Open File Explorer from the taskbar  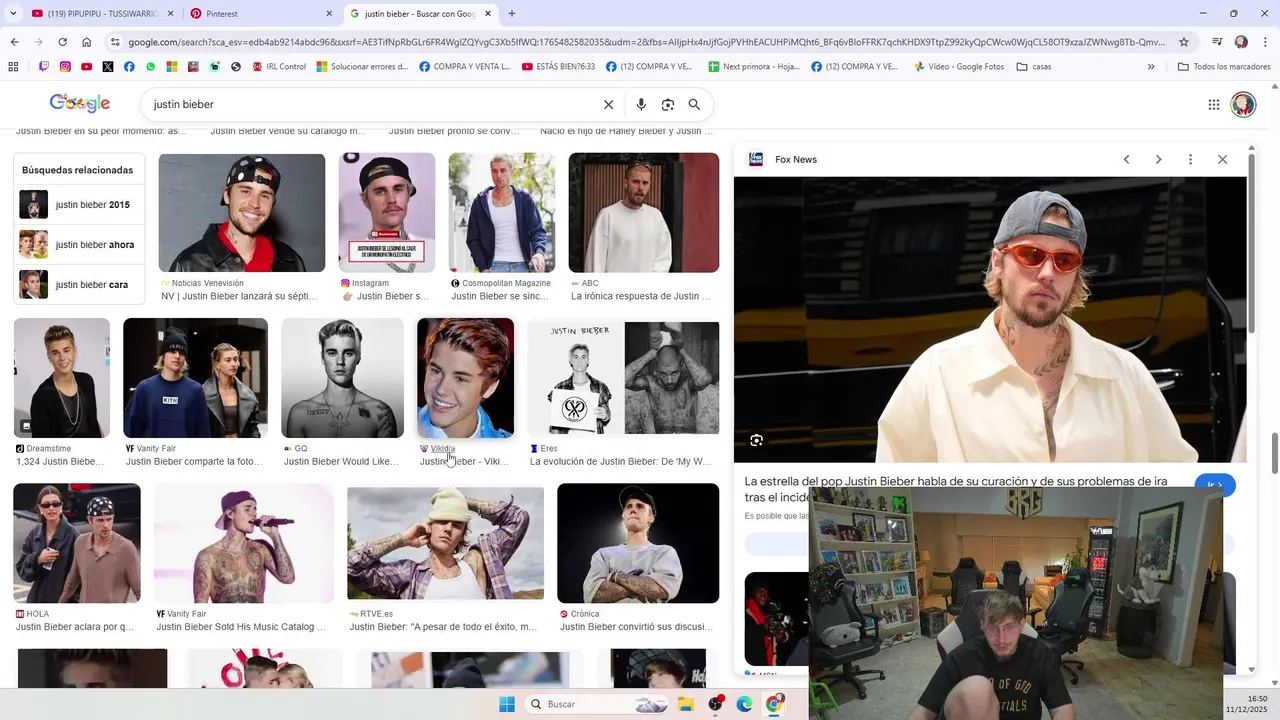pos(686,704)
